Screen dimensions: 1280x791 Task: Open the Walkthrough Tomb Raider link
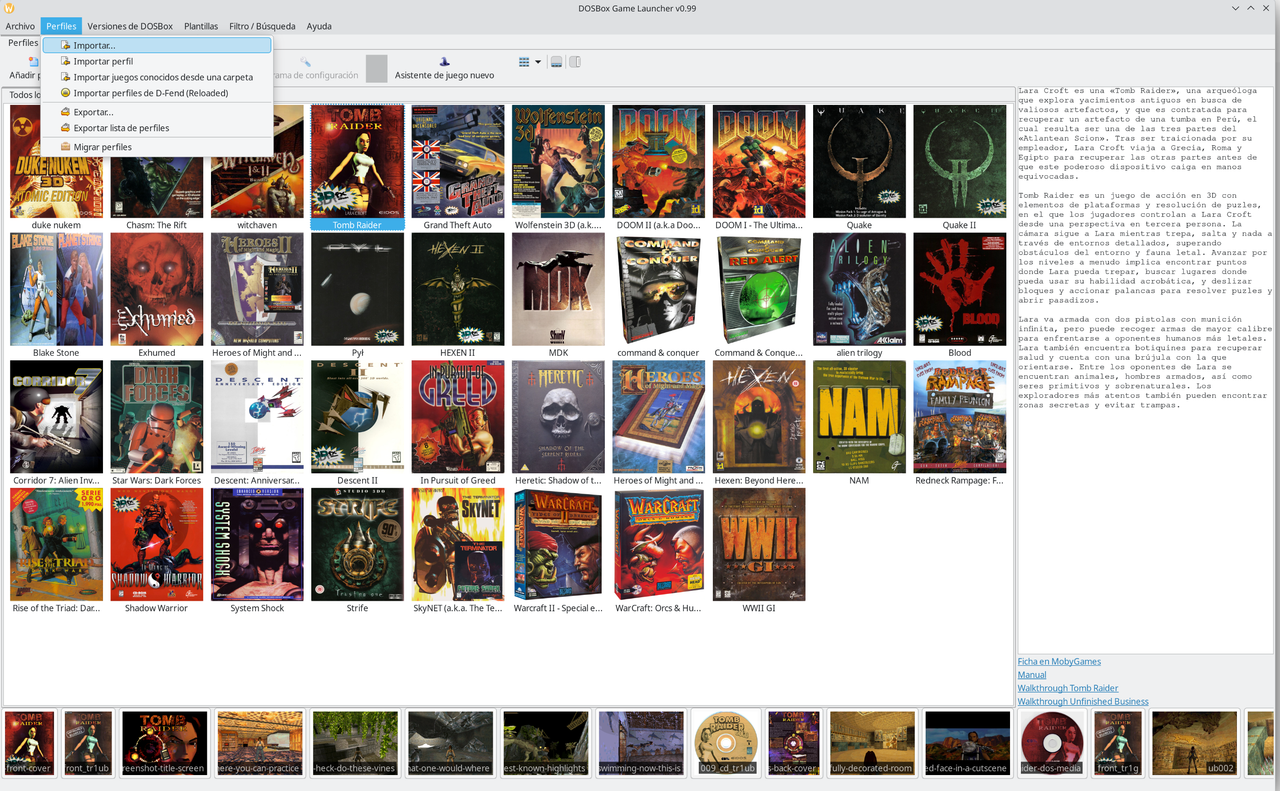[x=1068, y=688]
